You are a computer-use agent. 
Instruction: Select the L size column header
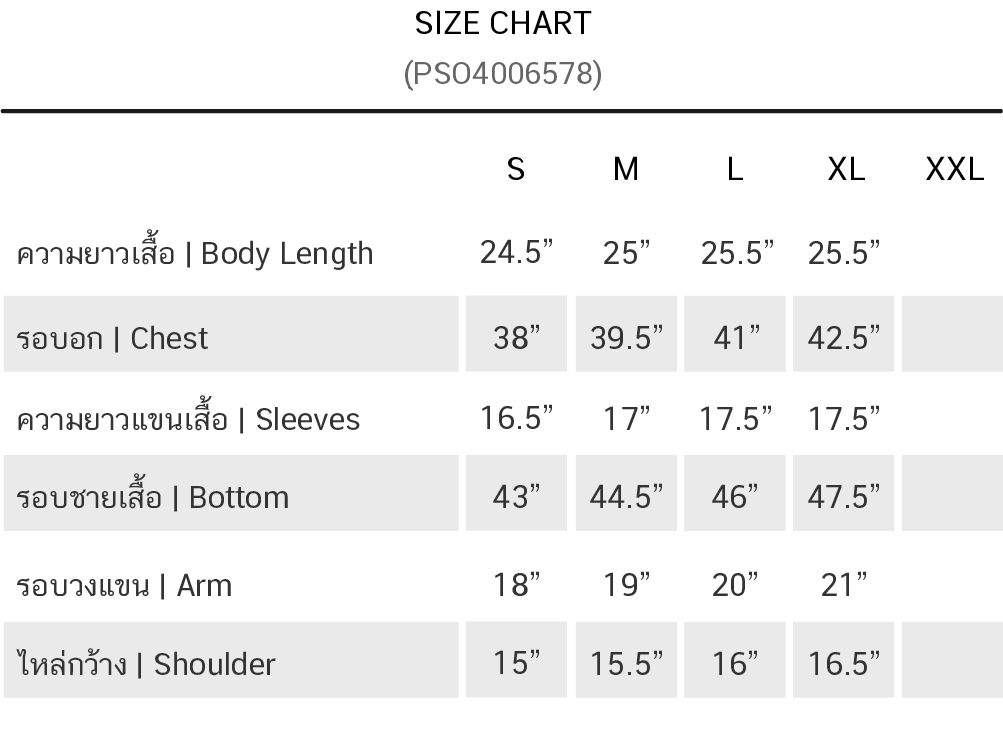735,169
